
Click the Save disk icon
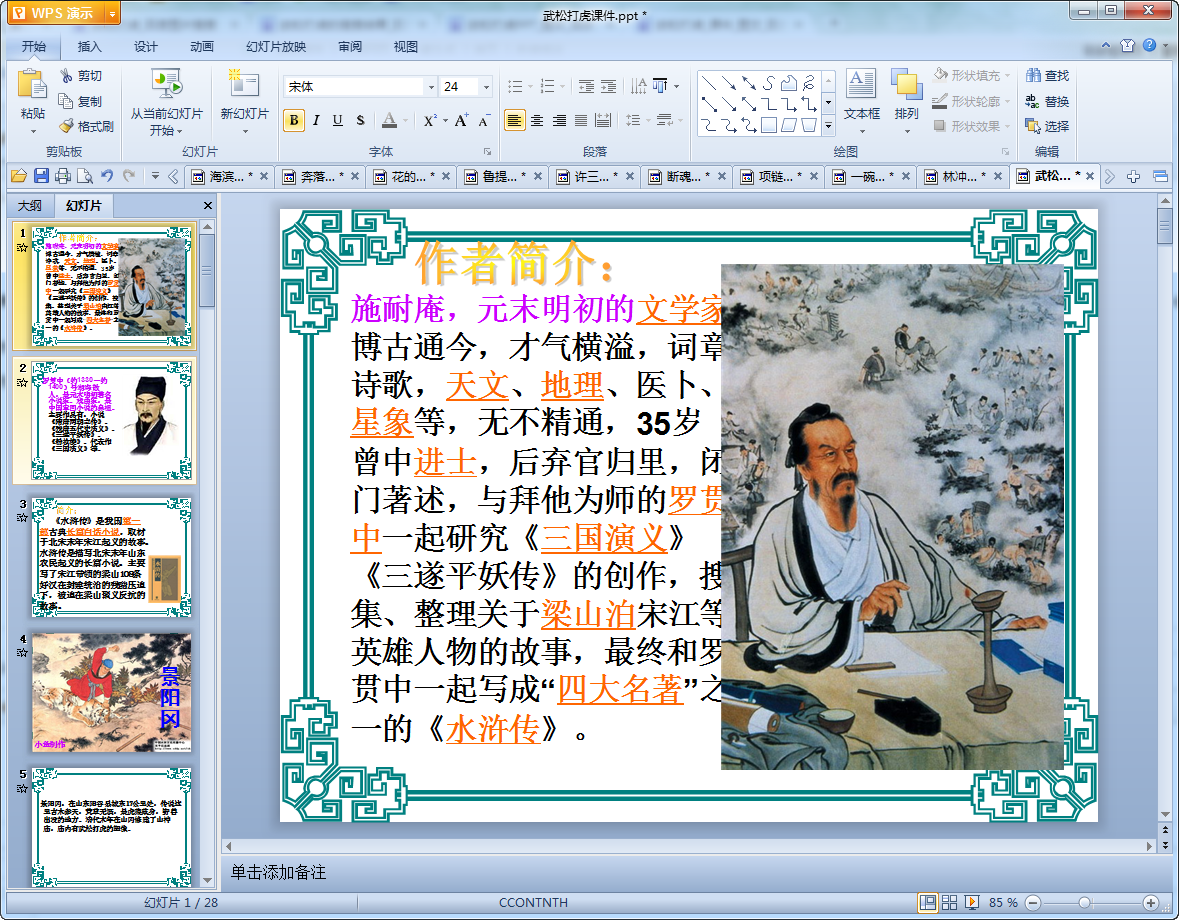pos(41,176)
